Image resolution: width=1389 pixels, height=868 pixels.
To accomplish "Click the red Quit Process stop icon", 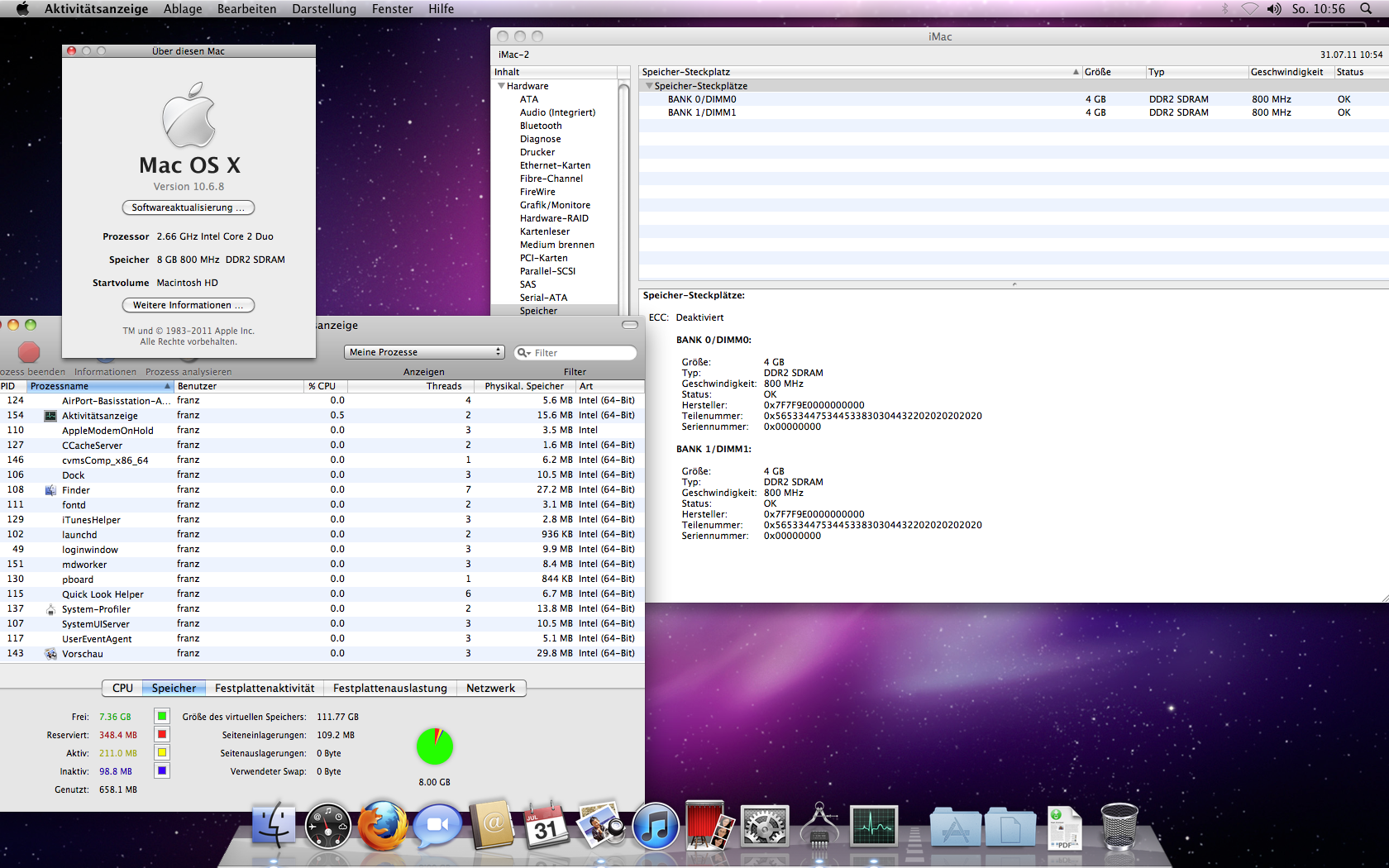I will pos(29,353).
